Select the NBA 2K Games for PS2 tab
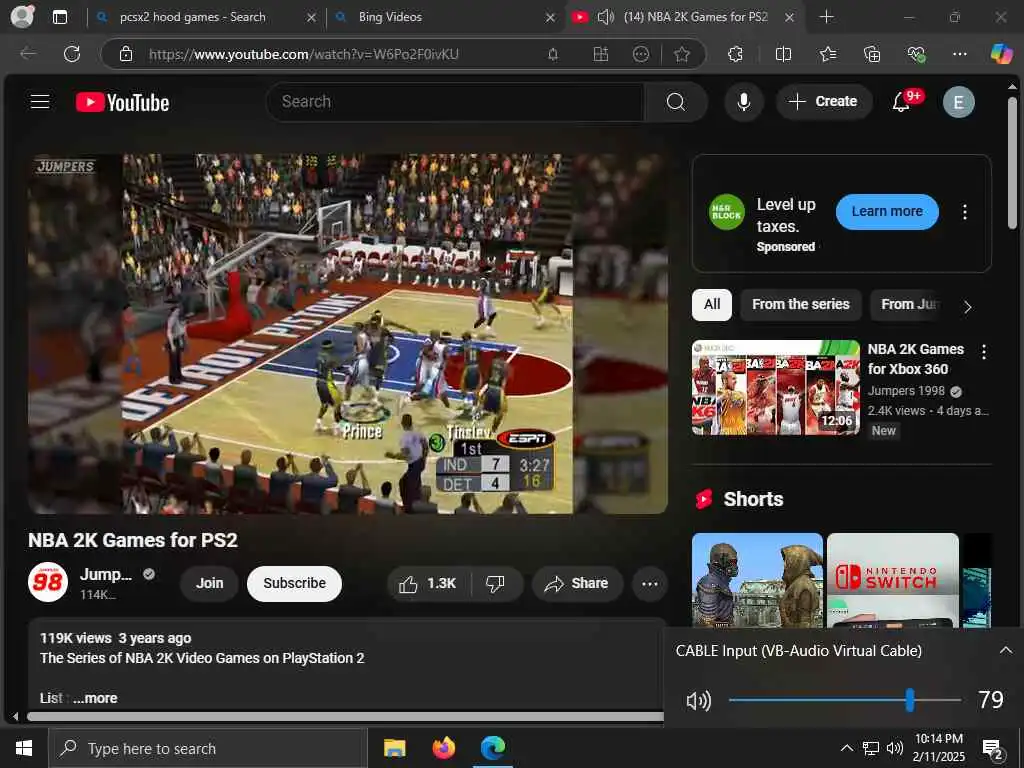 685,17
